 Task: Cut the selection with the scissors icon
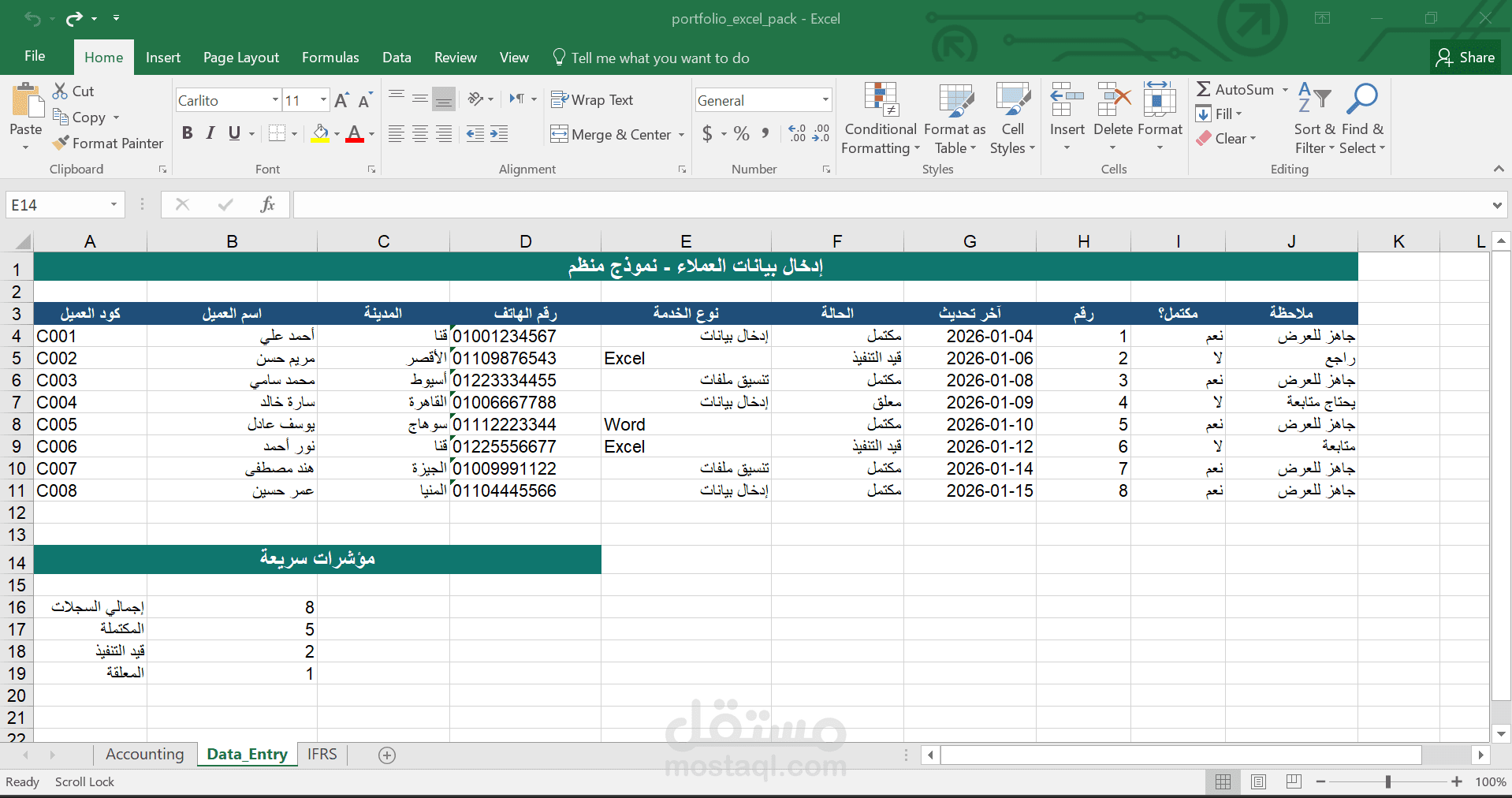tap(60, 91)
